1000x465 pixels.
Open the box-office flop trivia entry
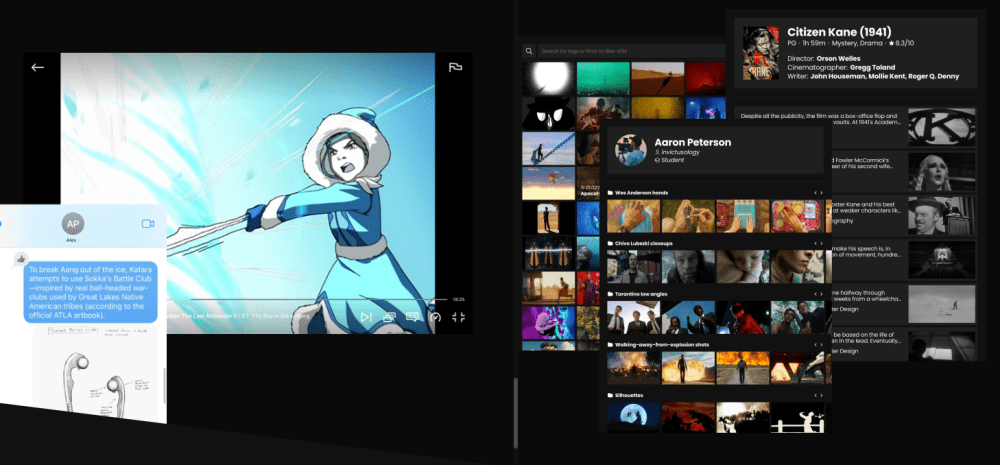point(856,127)
